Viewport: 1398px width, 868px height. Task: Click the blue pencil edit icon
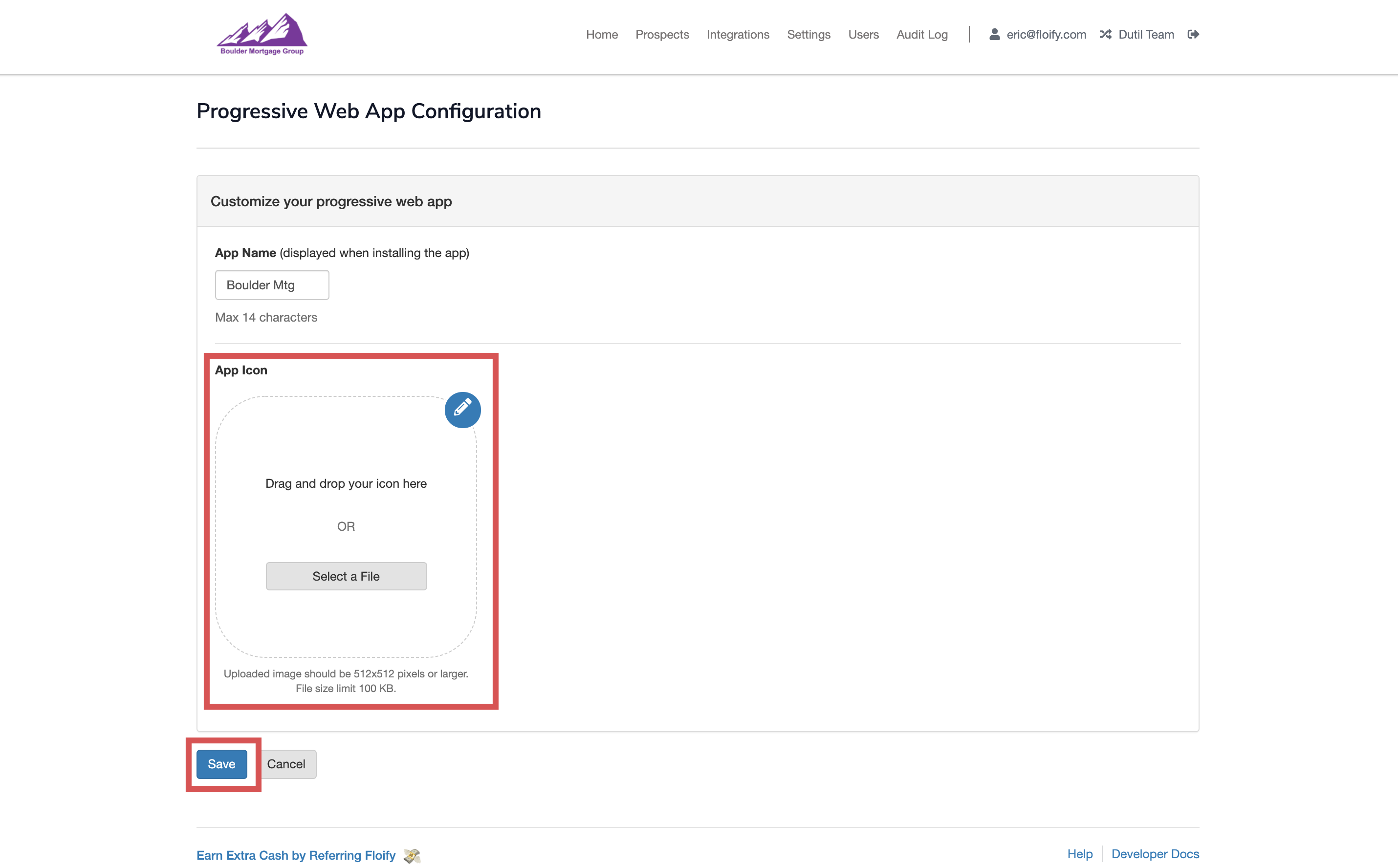point(462,409)
